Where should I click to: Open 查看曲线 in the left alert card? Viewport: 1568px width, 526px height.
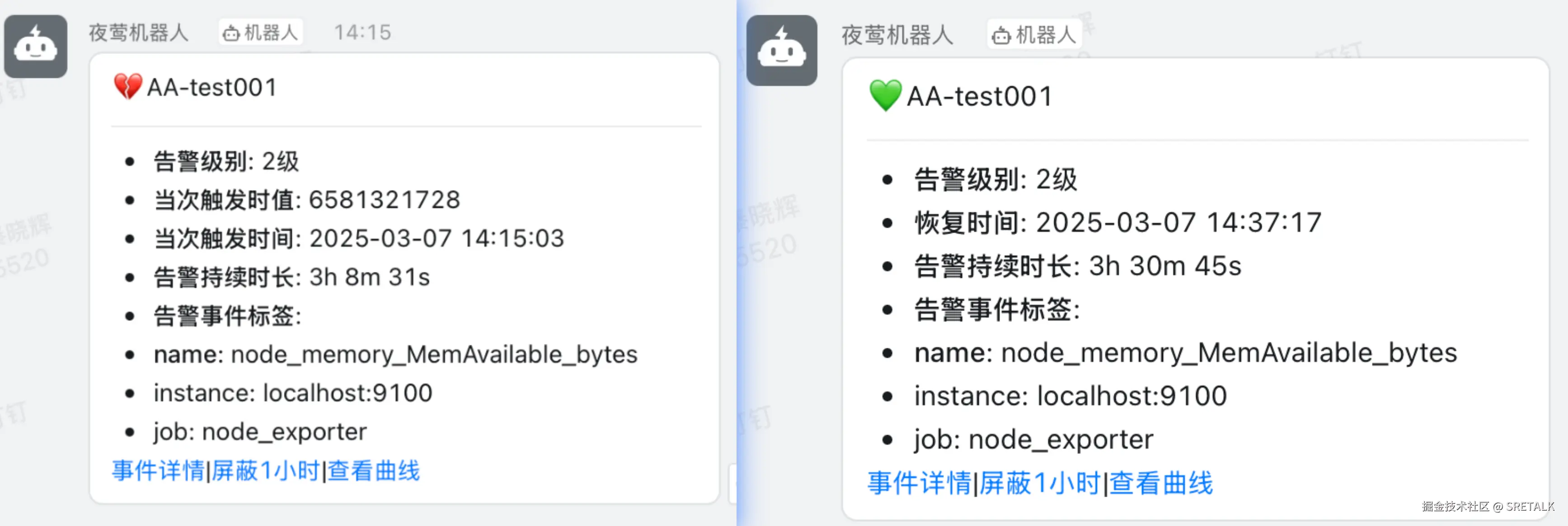(x=374, y=470)
